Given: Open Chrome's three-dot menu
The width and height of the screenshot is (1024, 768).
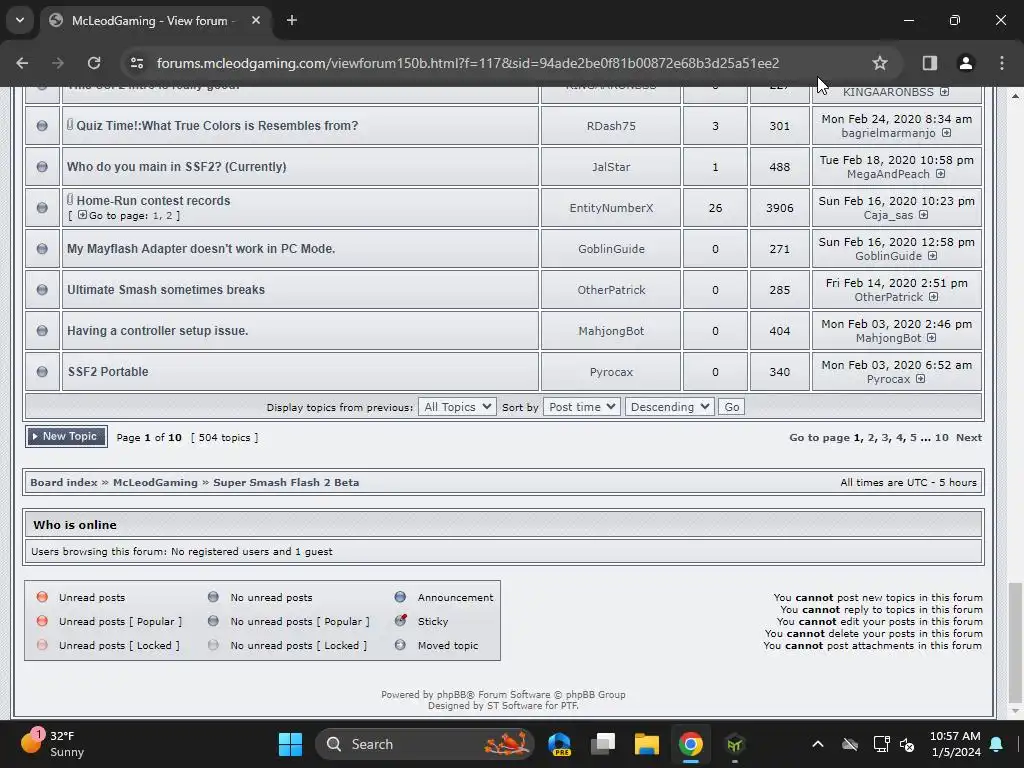Looking at the screenshot, I should coord(1002,63).
